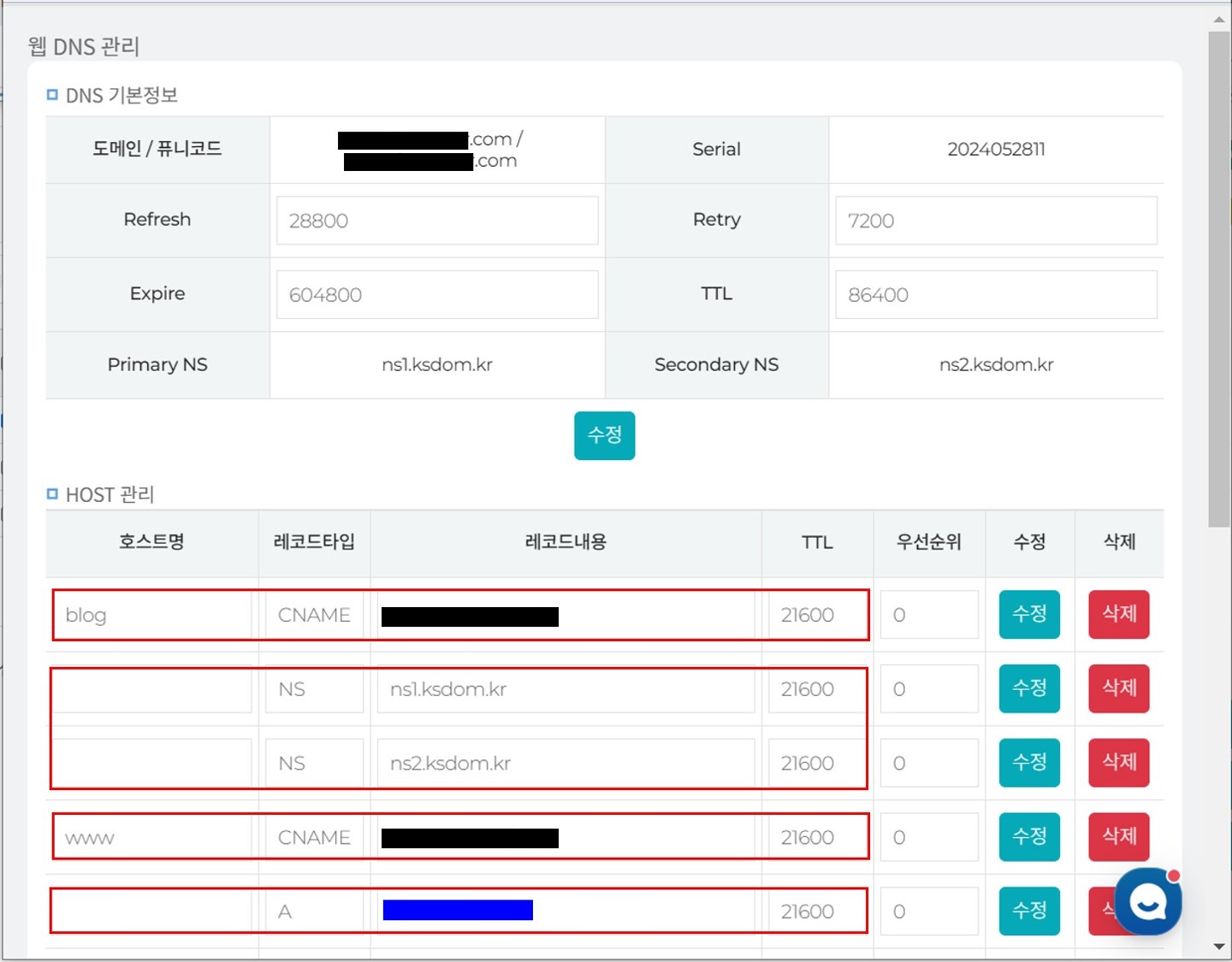Click the scrollbar up arrow

(1219, 18)
